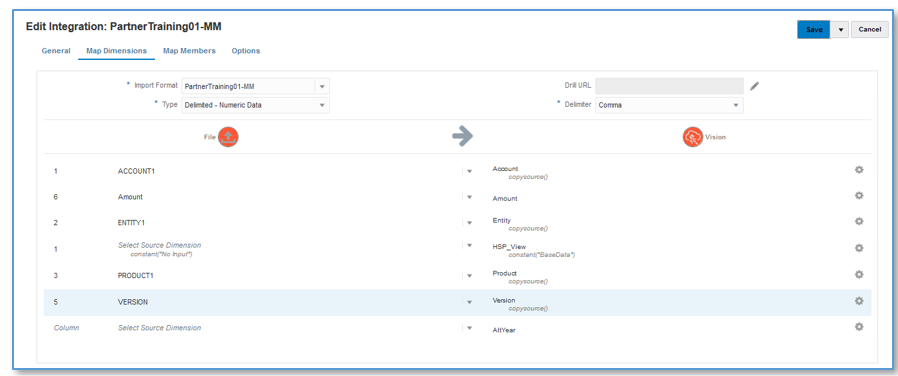This screenshot has width=898, height=376.
Task: Open HSP_View row gear settings
Action: (858, 248)
